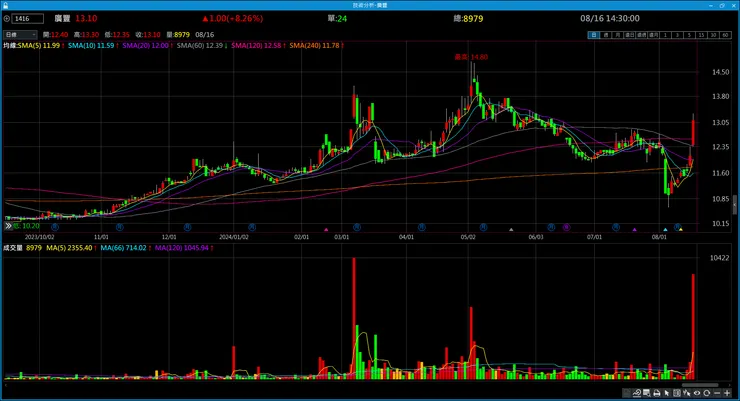The image size is (740, 401).
Task: Click the gray triangle marker before 06/03
Action: click(511, 230)
